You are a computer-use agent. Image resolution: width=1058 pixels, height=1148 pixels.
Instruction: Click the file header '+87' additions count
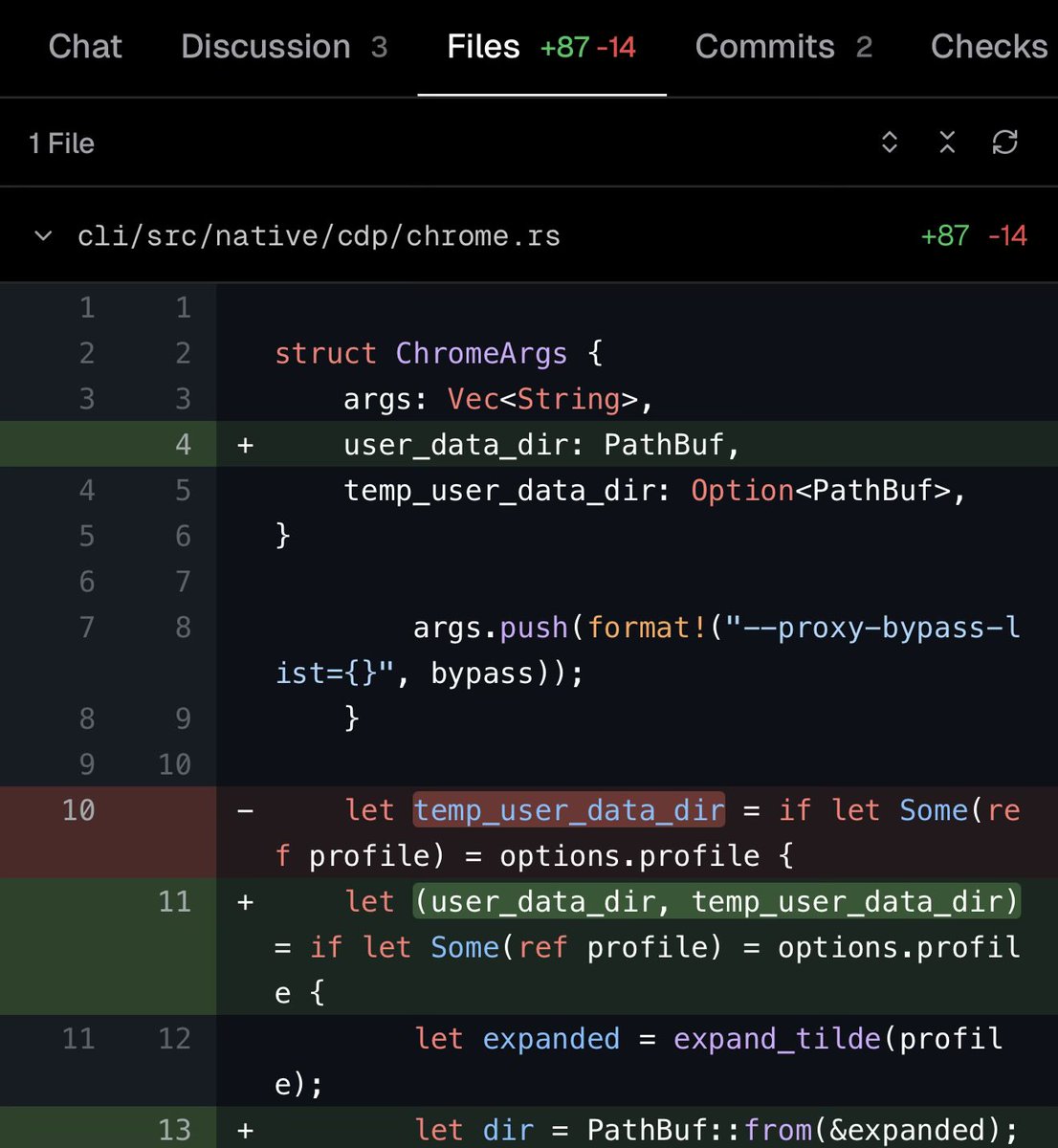(945, 236)
